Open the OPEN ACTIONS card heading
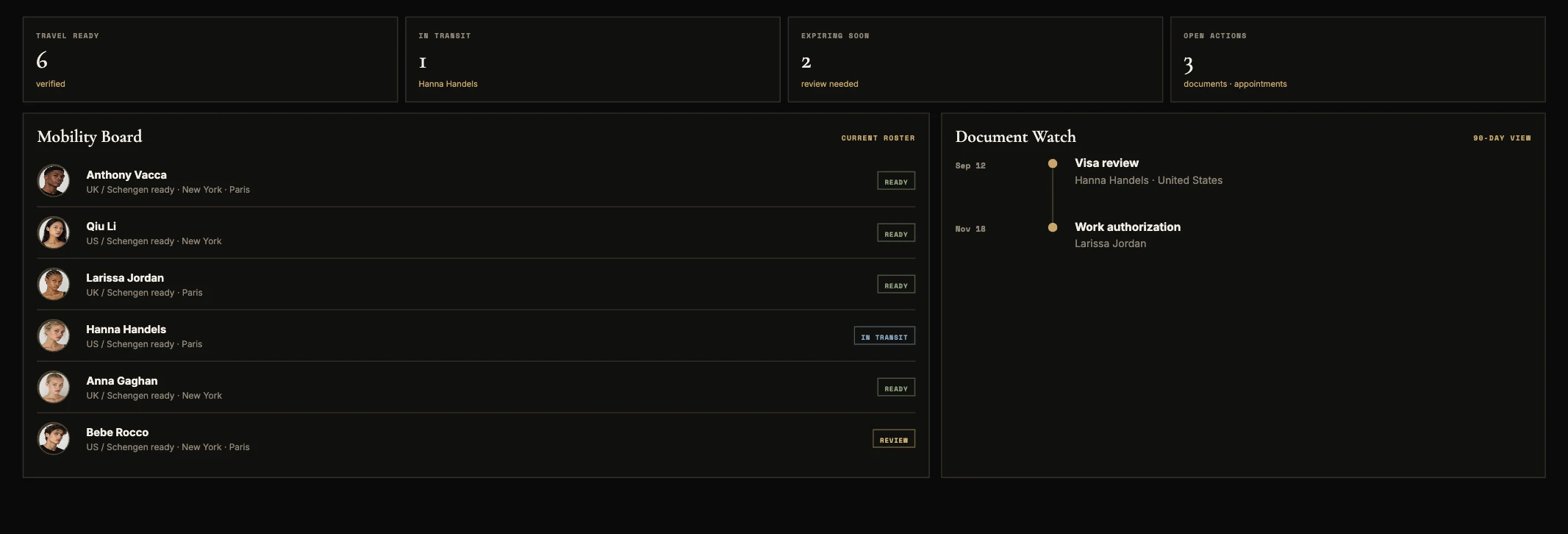Screen dimensions: 1568x534 pos(1215,36)
